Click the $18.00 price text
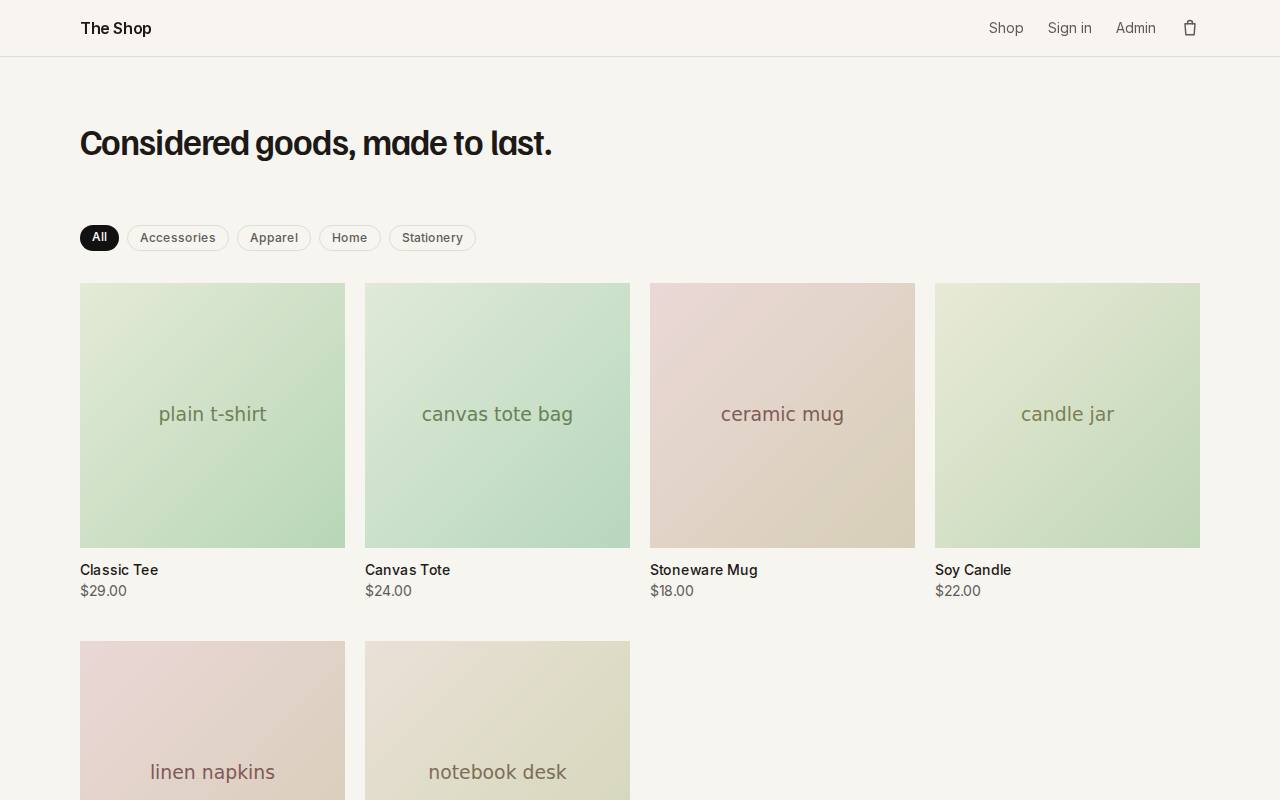Image resolution: width=1280 pixels, height=800 pixels. point(672,591)
